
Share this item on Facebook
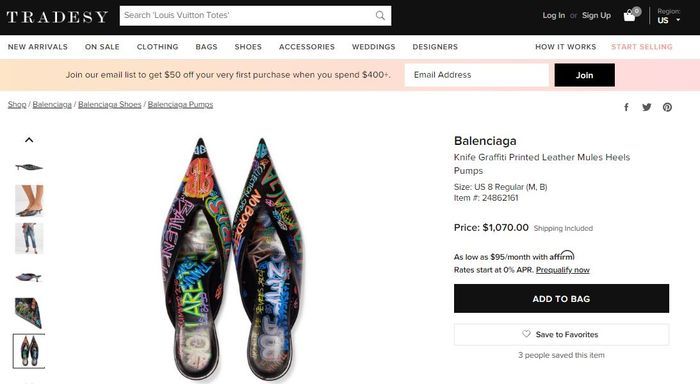tap(626, 107)
